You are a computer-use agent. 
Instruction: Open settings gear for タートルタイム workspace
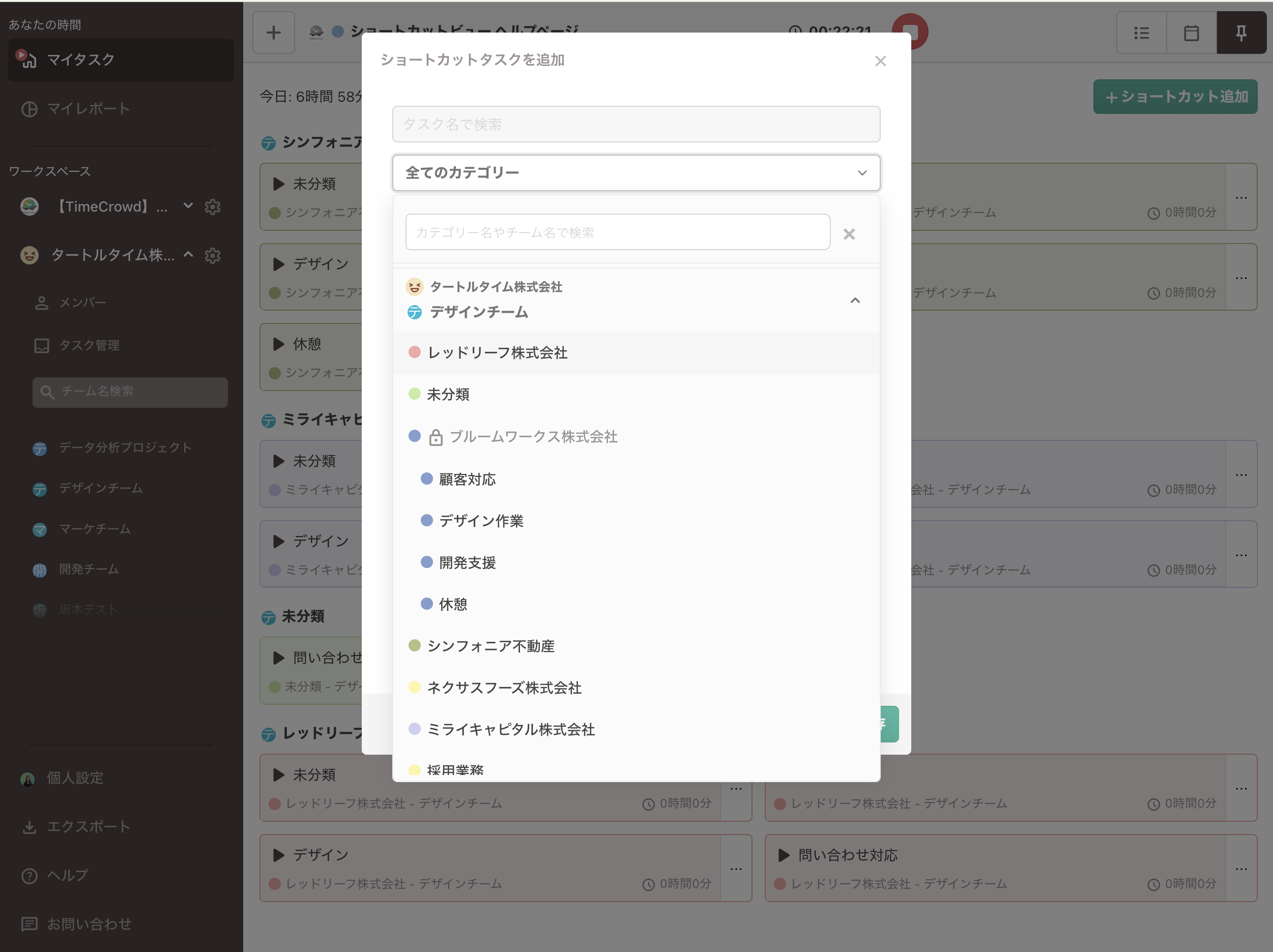click(x=213, y=255)
